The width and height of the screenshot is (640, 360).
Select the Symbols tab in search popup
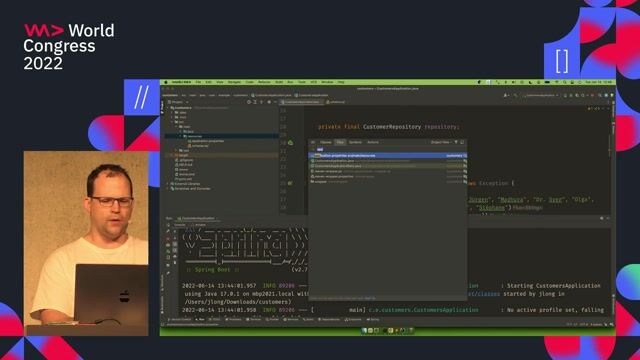(x=355, y=142)
